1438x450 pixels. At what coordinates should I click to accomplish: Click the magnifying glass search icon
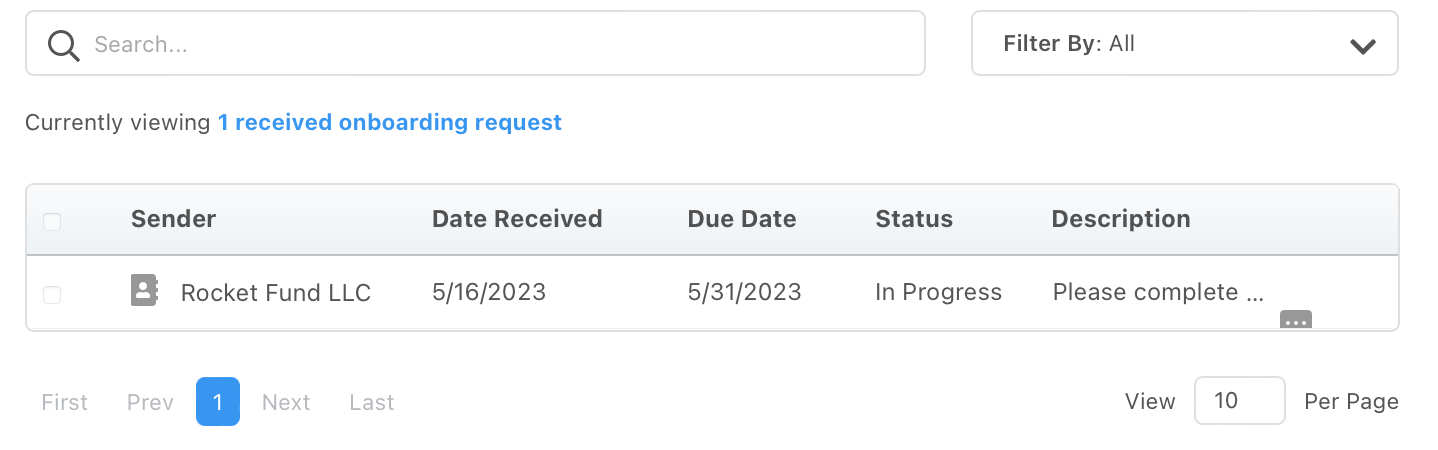(63, 45)
